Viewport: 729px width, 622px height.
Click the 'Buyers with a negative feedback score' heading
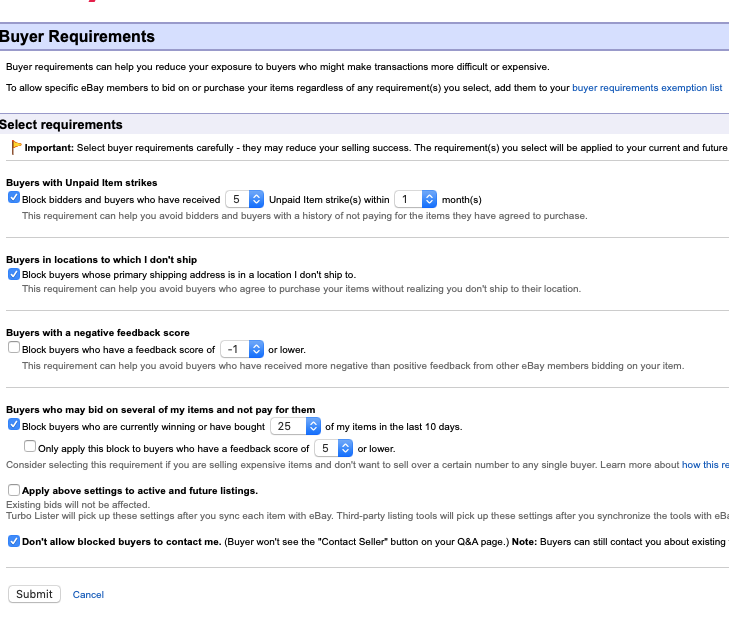(98, 332)
